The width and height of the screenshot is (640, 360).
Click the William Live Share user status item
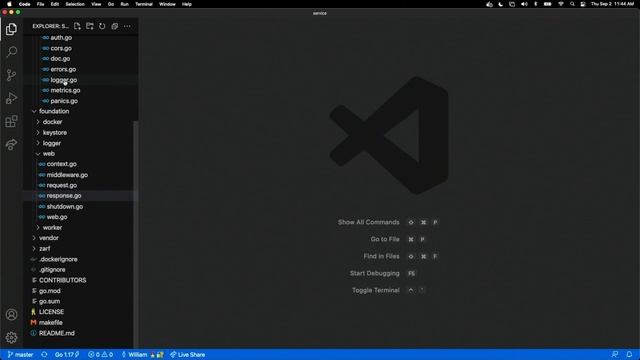[142, 355]
